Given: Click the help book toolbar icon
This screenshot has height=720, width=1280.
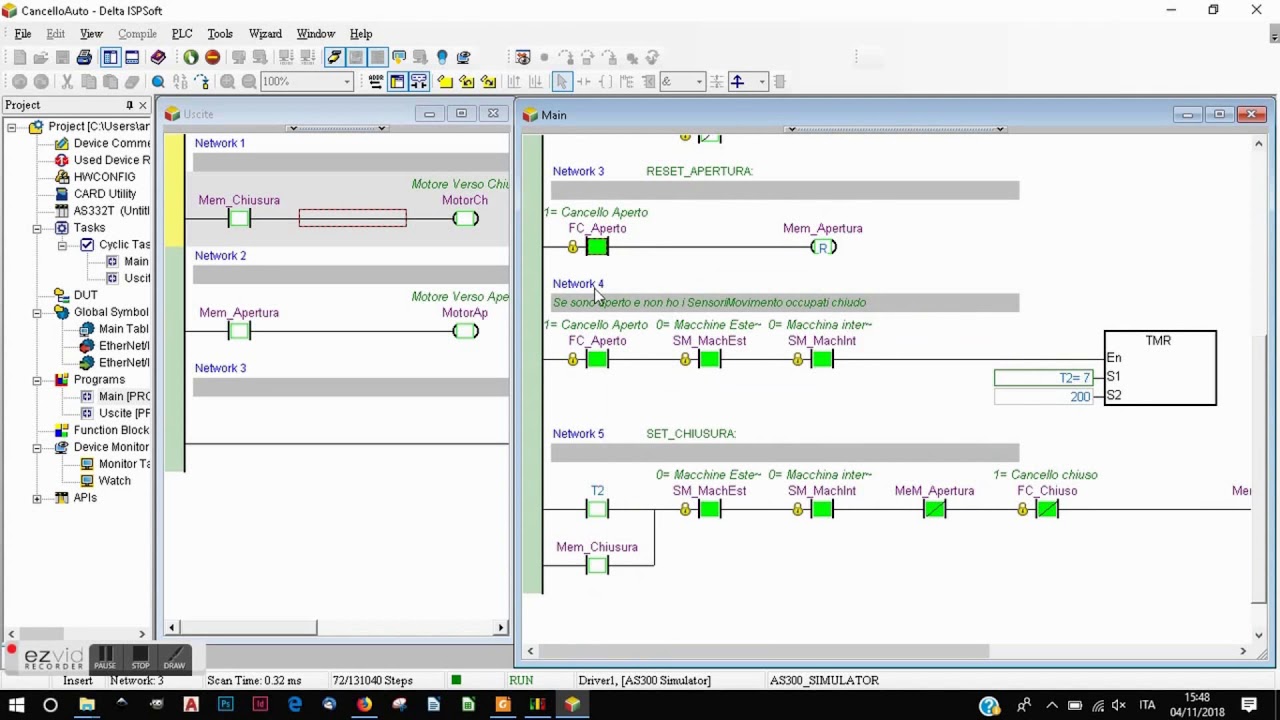Looking at the screenshot, I should 158,58.
